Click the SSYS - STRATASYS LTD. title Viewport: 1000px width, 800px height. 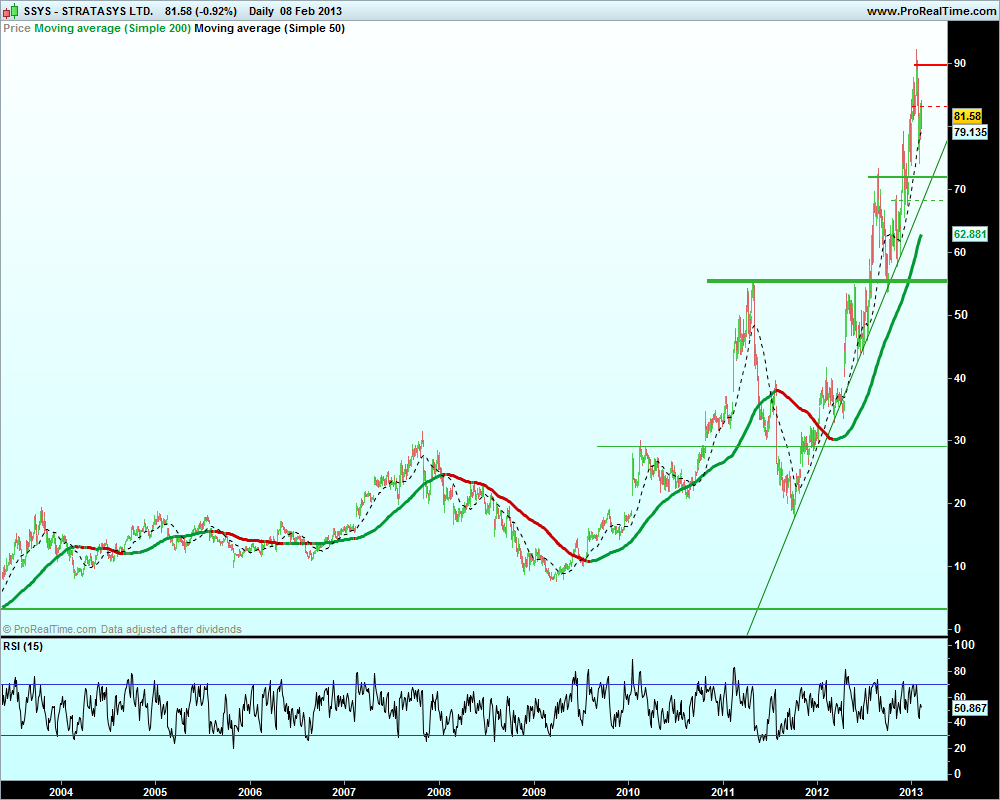(89, 11)
